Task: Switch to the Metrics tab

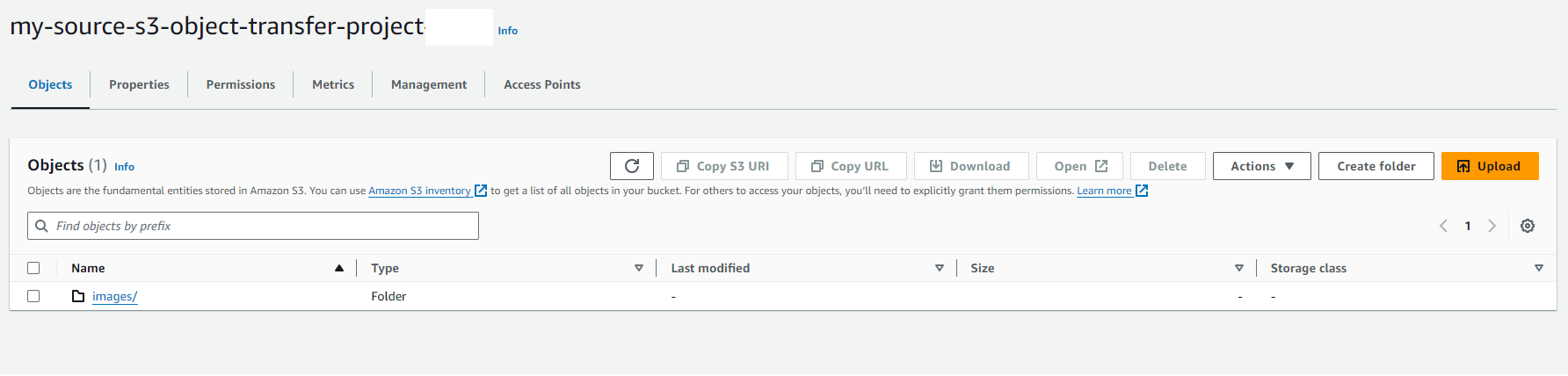Action: pyautogui.click(x=333, y=84)
